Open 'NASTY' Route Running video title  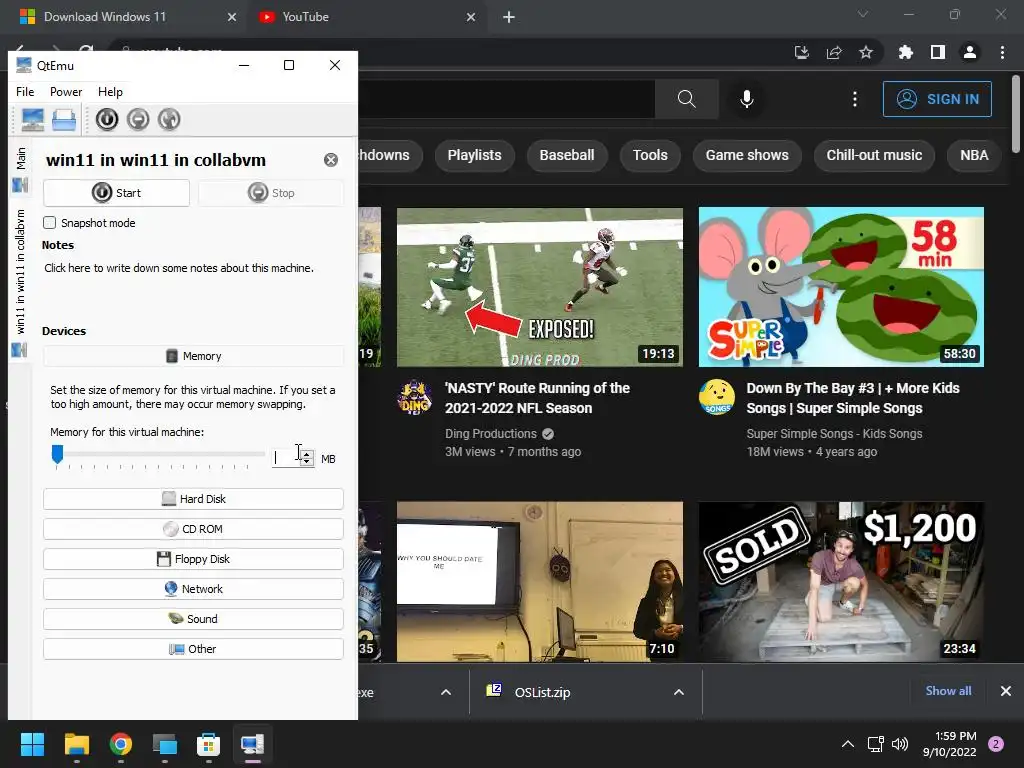537,398
